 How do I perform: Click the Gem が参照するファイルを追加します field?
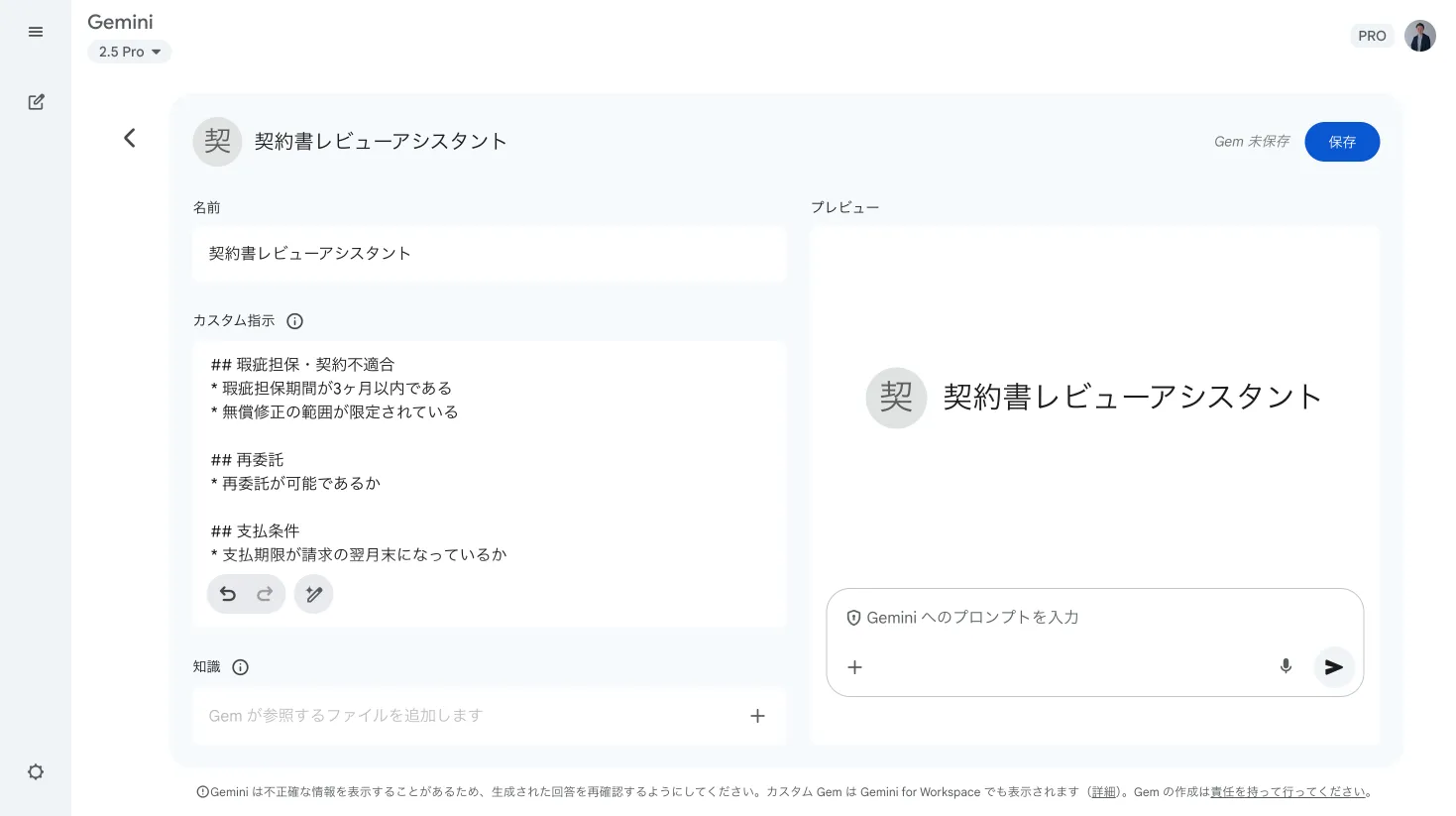point(490,716)
